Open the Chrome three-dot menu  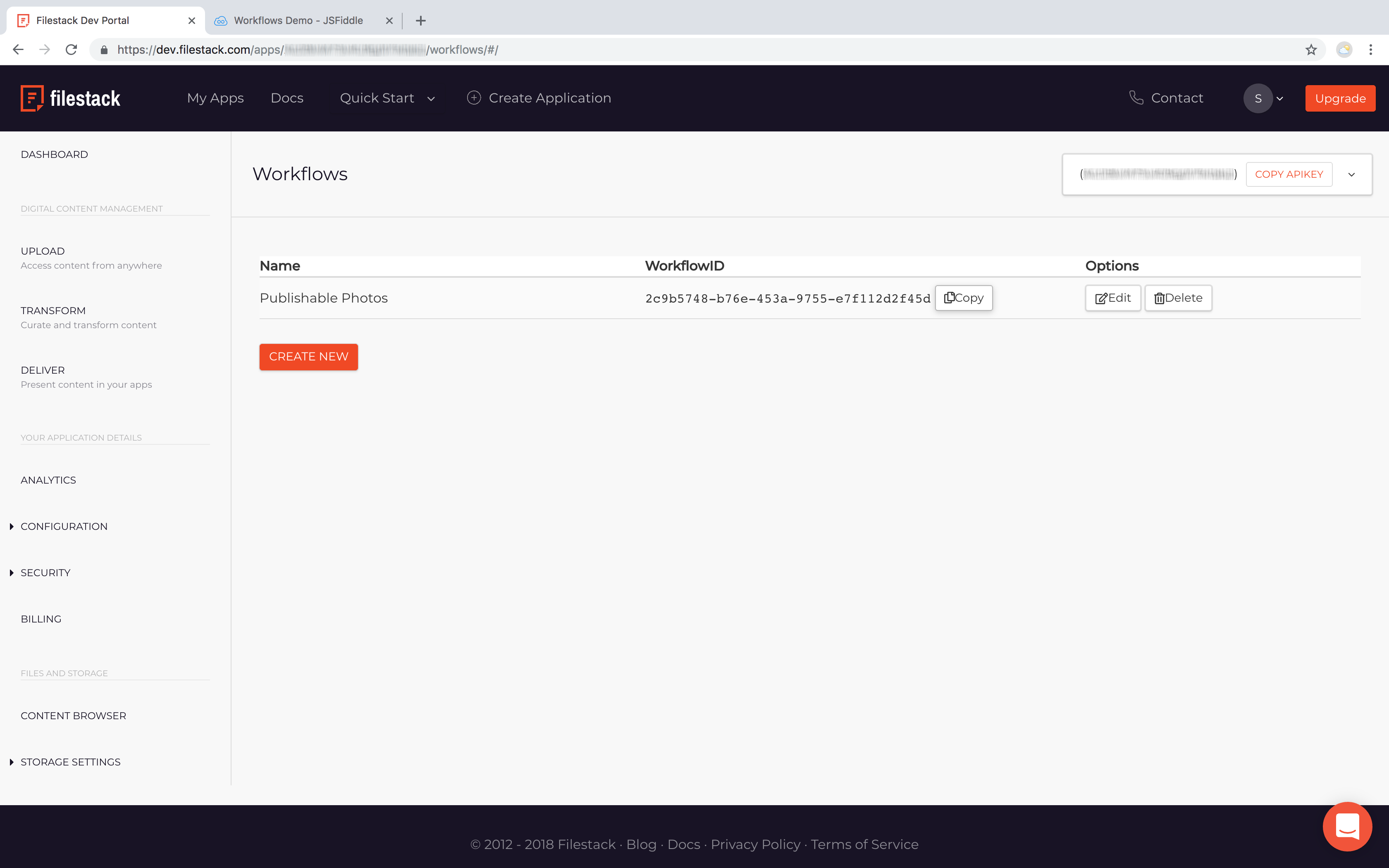[x=1371, y=50]
